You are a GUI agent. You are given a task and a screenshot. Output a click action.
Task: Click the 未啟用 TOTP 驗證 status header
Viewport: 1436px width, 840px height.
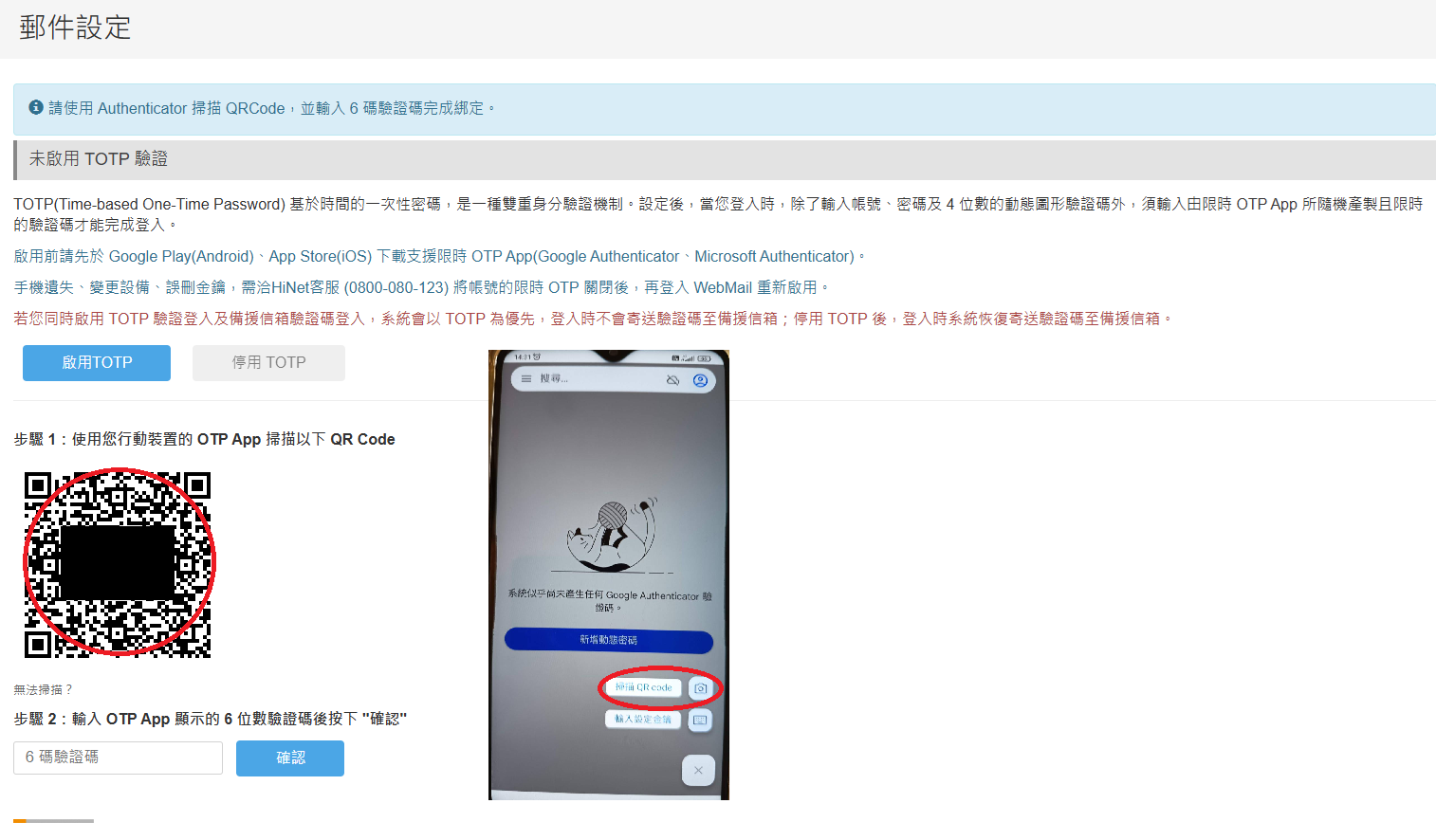pyautogui.click(x=99, y=159)
